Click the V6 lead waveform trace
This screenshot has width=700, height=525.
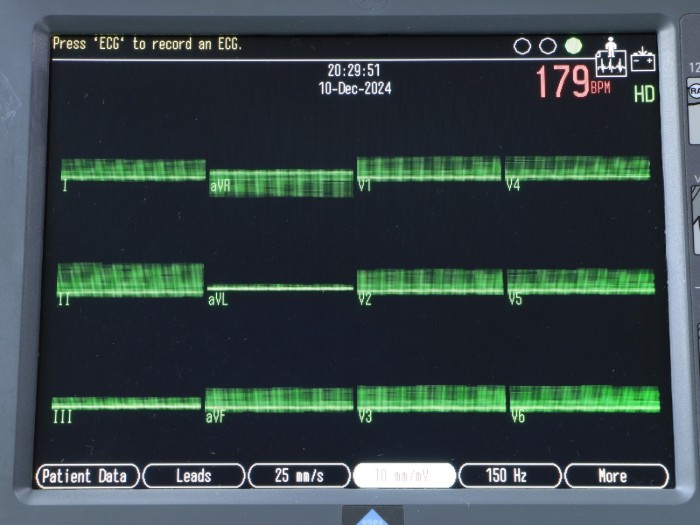pos(584,399)
